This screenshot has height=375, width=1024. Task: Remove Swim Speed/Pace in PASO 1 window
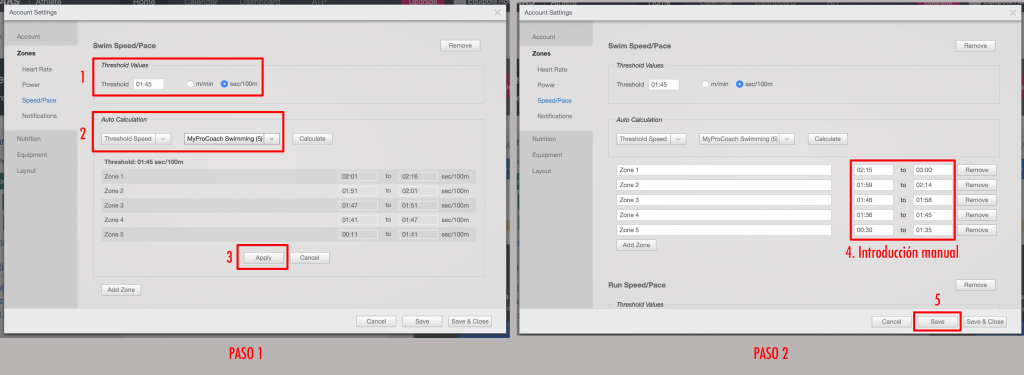click(x=460, y=46)
